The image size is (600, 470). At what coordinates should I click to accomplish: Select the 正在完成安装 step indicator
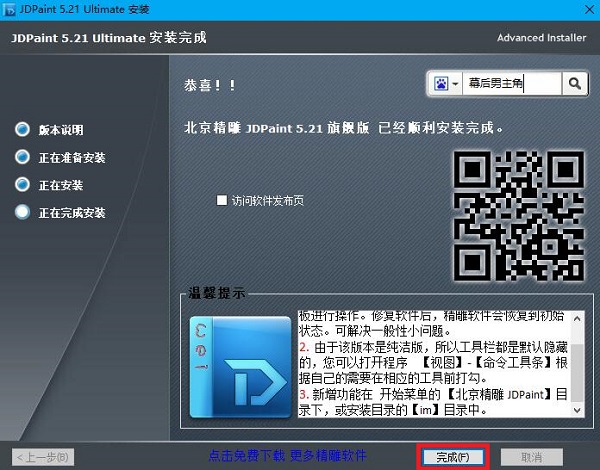pos(22,213)
